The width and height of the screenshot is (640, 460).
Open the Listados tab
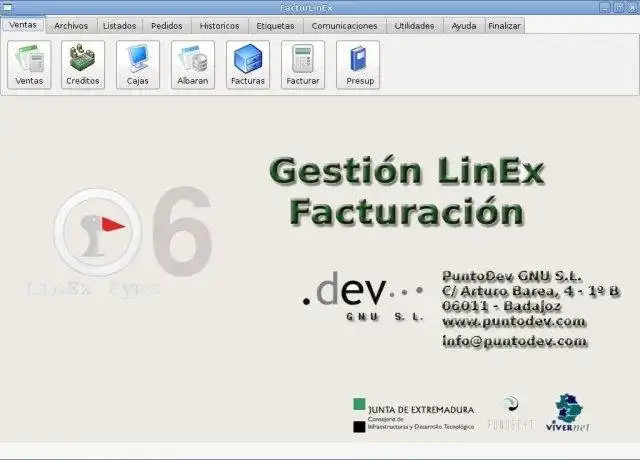(x=120, y=26)
